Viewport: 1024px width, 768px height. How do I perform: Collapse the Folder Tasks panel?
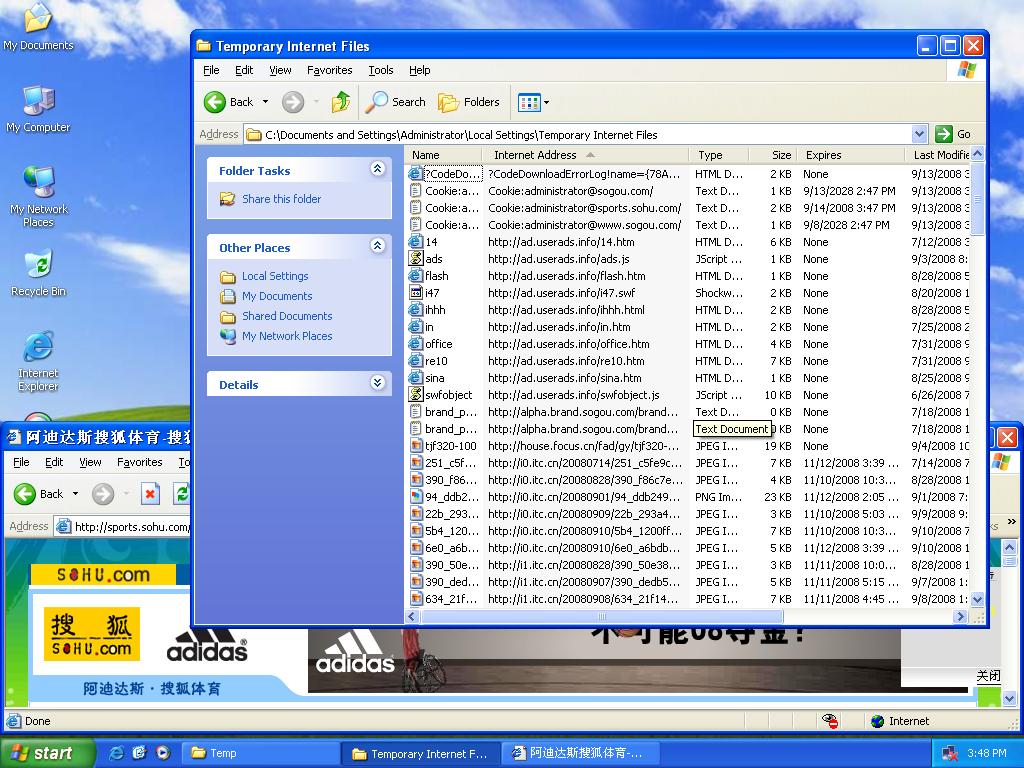click(377, 170)
